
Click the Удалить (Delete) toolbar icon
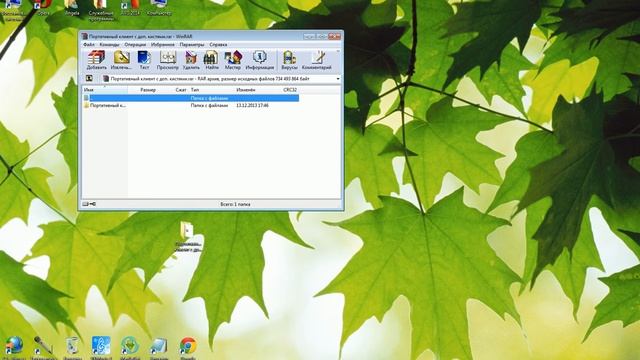(191, 60)
